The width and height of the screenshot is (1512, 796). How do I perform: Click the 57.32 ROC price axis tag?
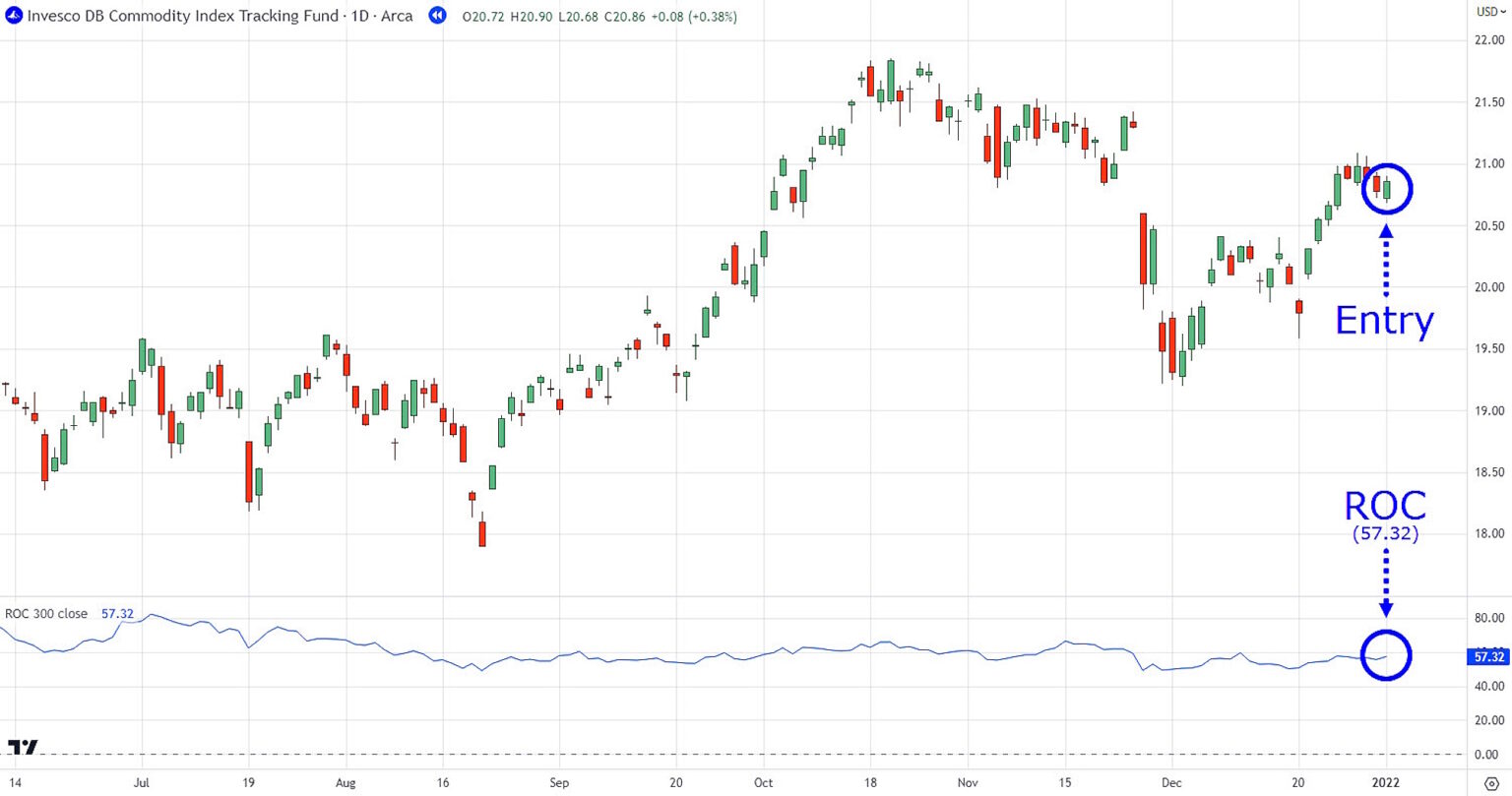(1486, 656)
